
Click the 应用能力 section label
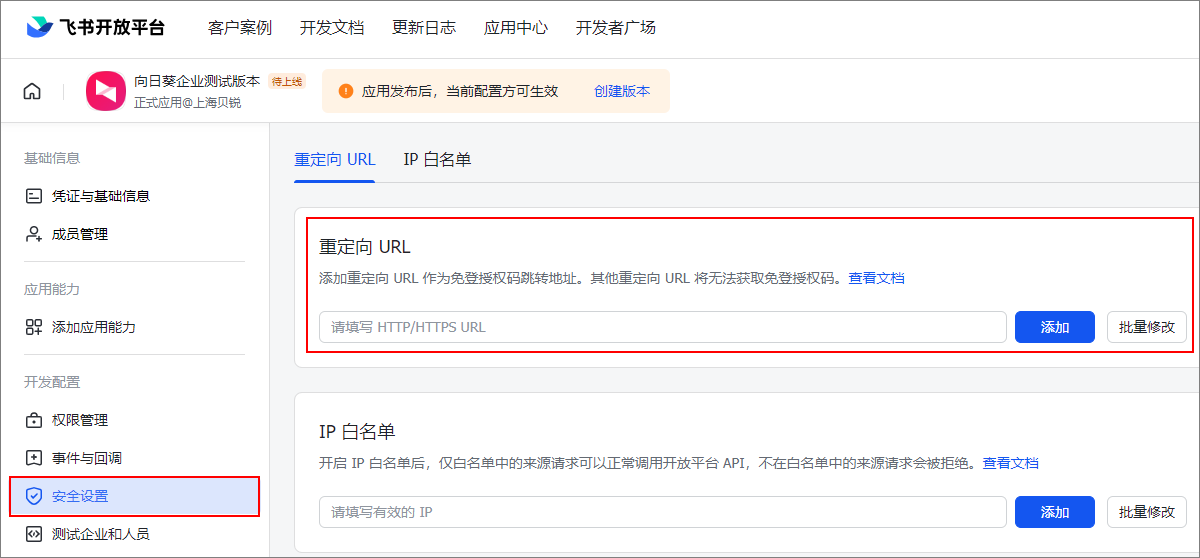[x=52, y=289]
